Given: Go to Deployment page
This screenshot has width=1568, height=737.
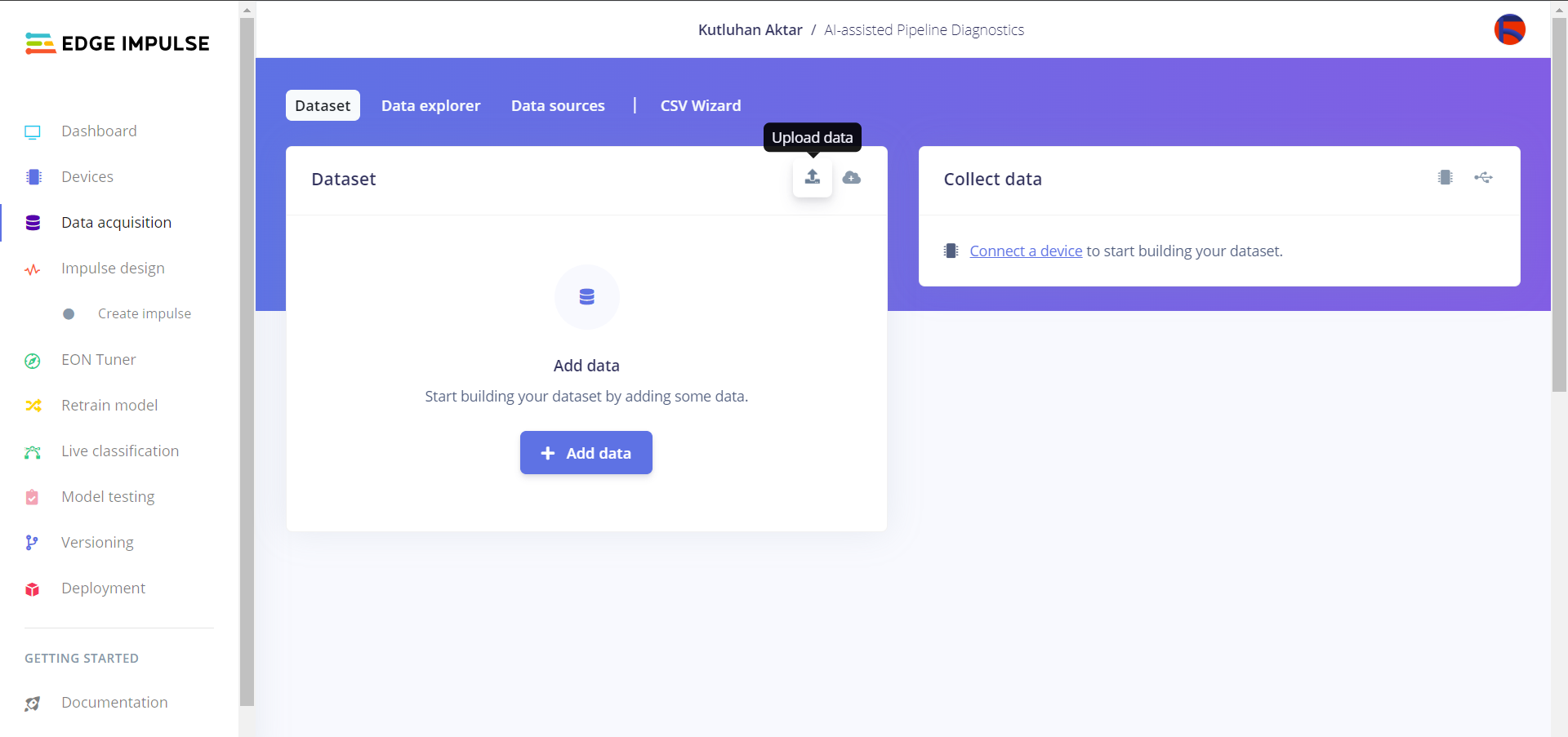Looking at the screenshot, I should click(x=103, y=588).
